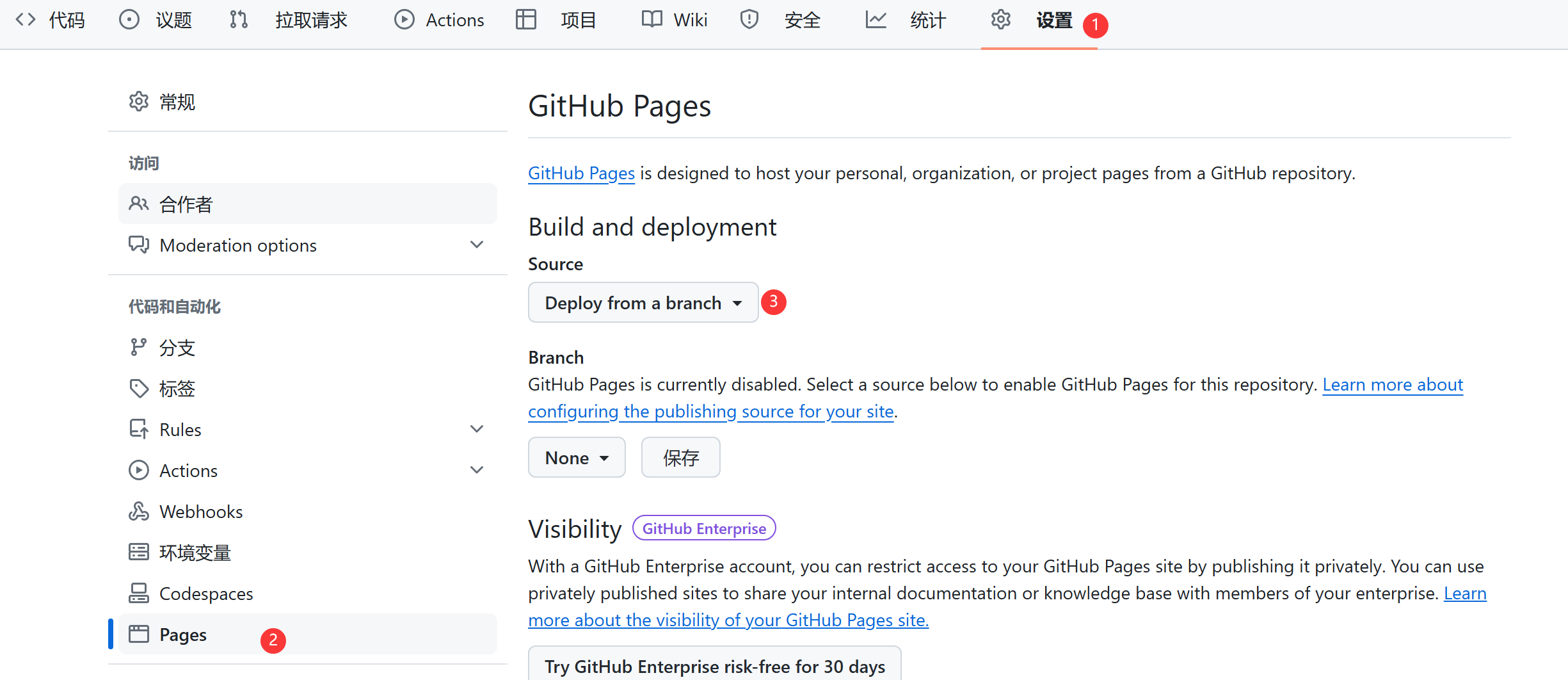The width and height of the screenshot is (1568, 680).
Task: Click the gear icon beside 常规
Action: (x=139, y=101)
